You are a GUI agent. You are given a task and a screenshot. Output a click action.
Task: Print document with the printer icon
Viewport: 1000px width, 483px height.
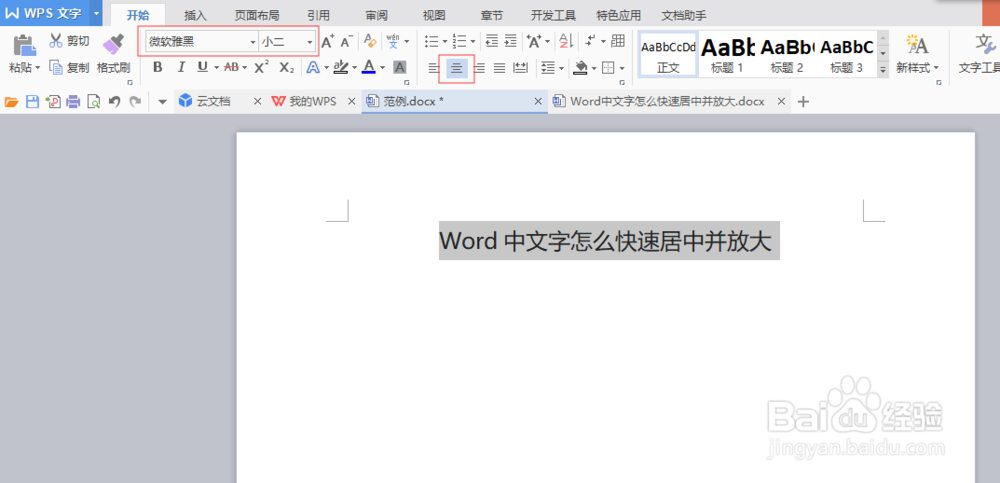[73, 101]
